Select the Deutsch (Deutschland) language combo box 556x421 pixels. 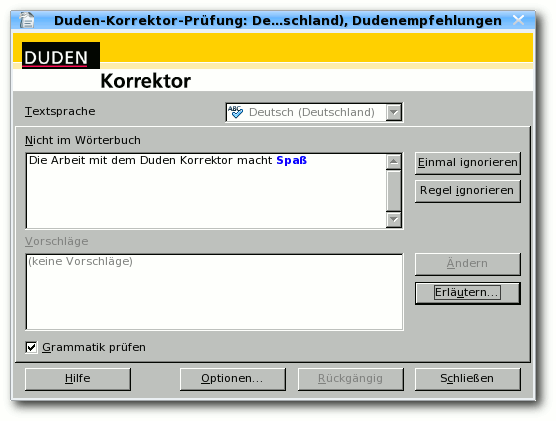[x=314, y=112]
